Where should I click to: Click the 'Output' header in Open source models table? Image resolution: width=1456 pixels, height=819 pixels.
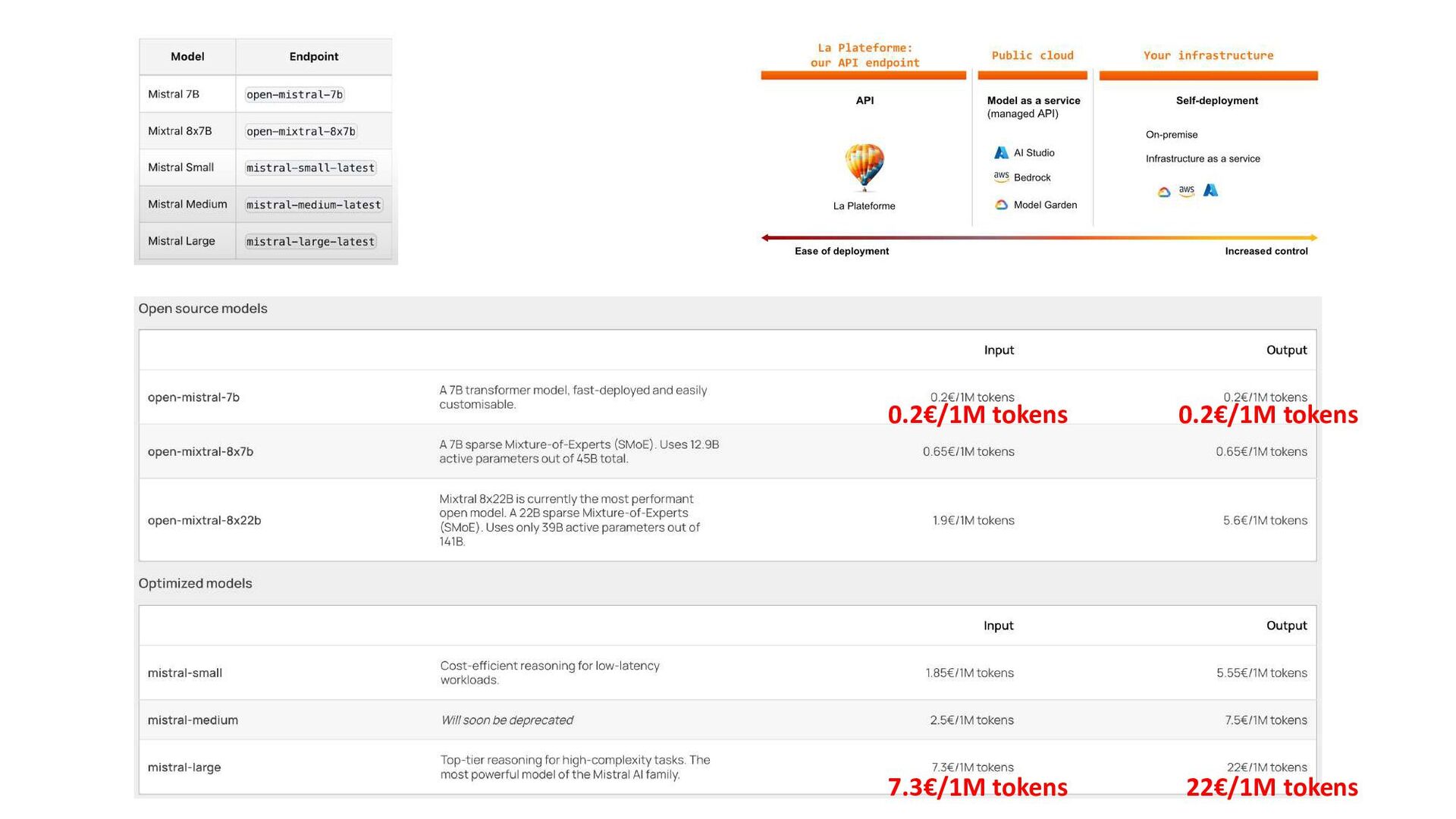click(1287, 350)
